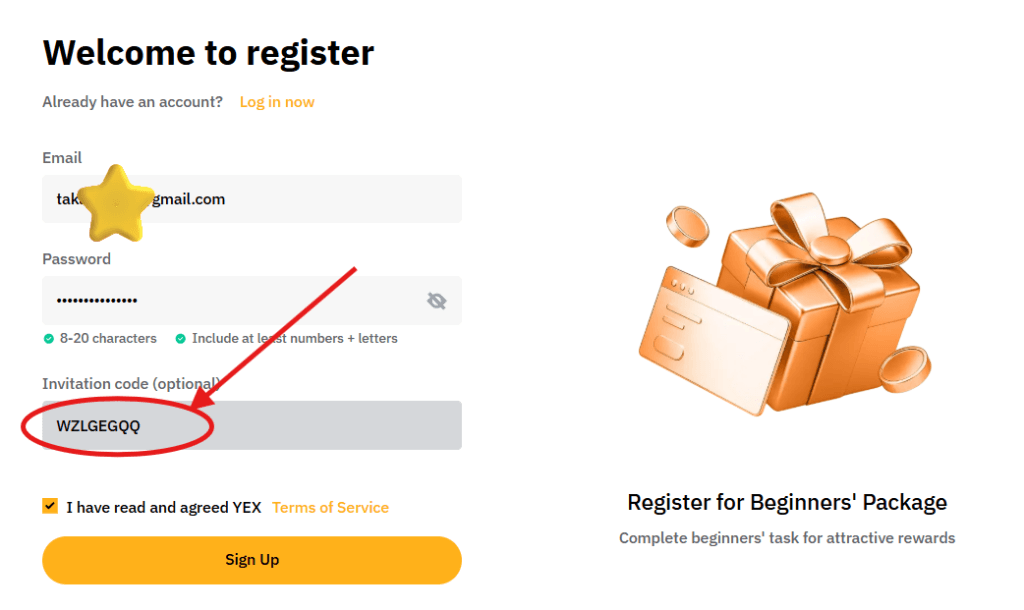
Task: Uncheck the YEX terms agreement checkbox
Action: 49,505
